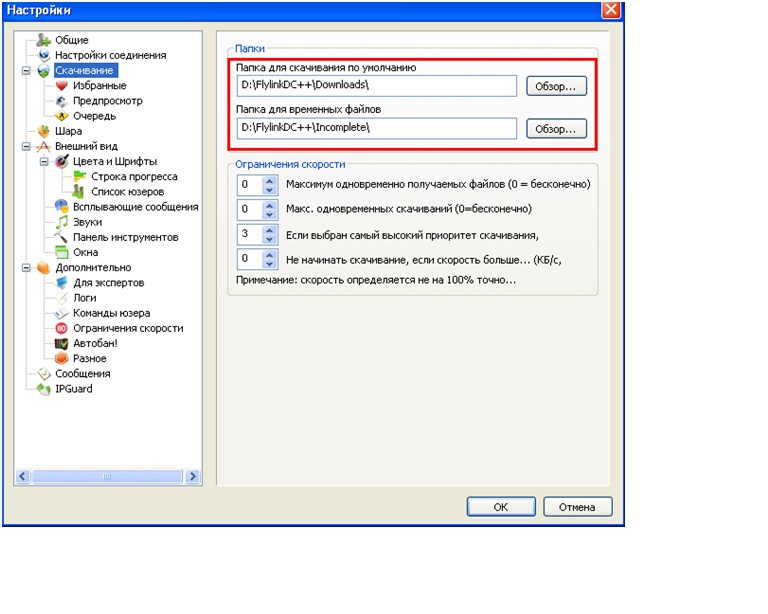Click the Сообщения icon
This screenshot has width=768, height=614.
point(44,374)
